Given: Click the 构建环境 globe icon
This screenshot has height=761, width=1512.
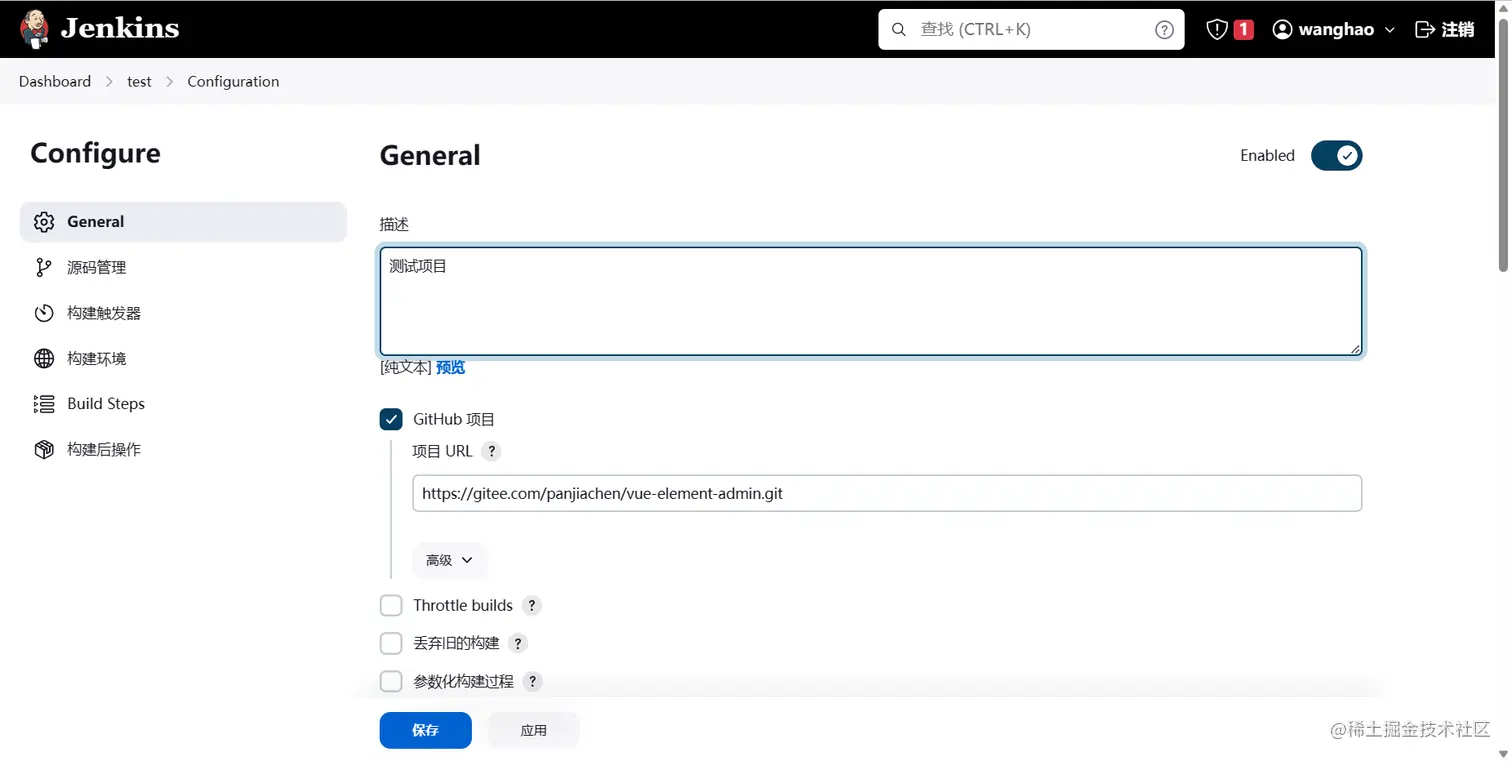Looking at the screenshot, I should pyautogui.click(x=44, y=358).
